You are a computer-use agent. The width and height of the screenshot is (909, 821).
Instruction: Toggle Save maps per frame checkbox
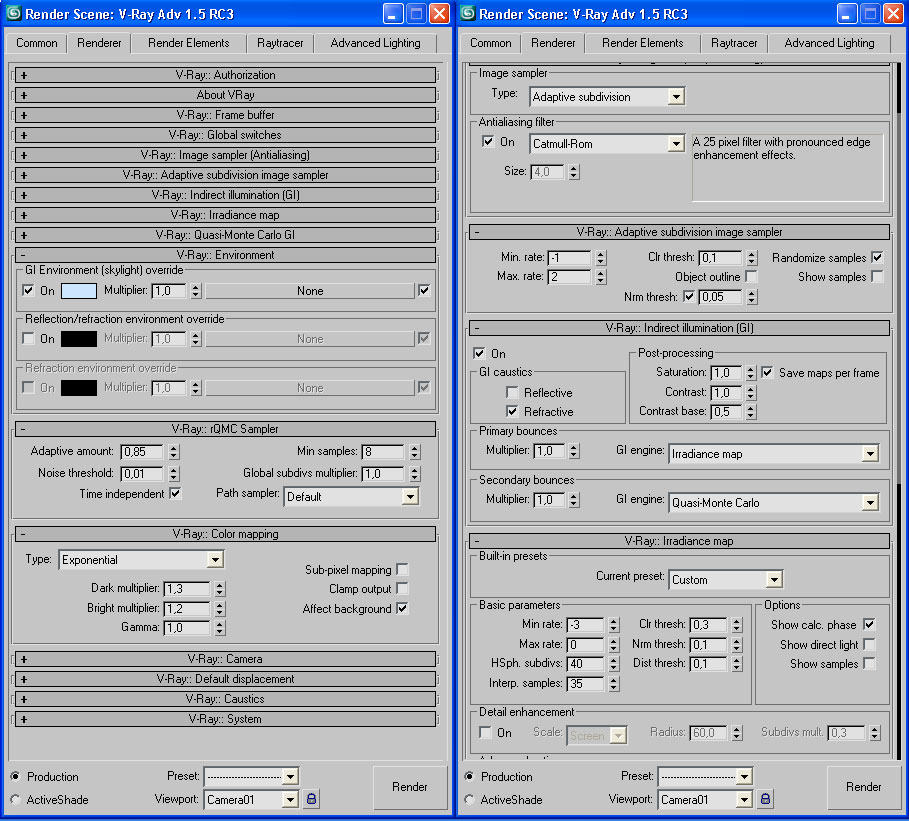pos(767,372)
